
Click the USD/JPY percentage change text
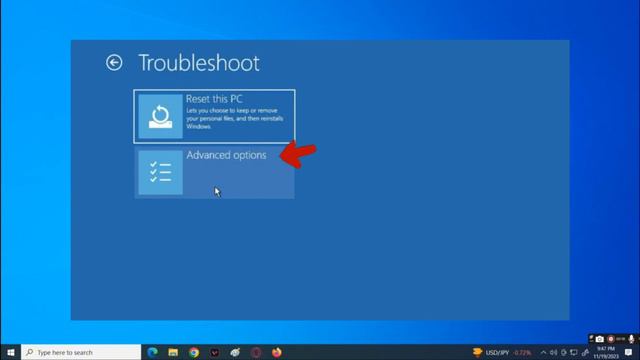[x=522, y=353]
